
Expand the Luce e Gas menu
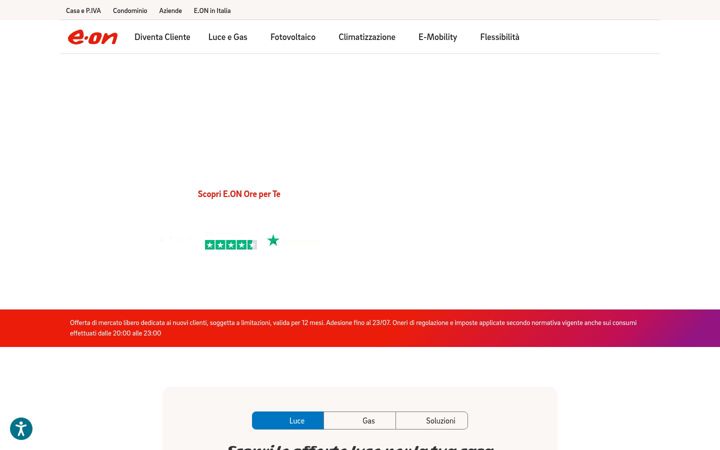[x=228, y=37]
